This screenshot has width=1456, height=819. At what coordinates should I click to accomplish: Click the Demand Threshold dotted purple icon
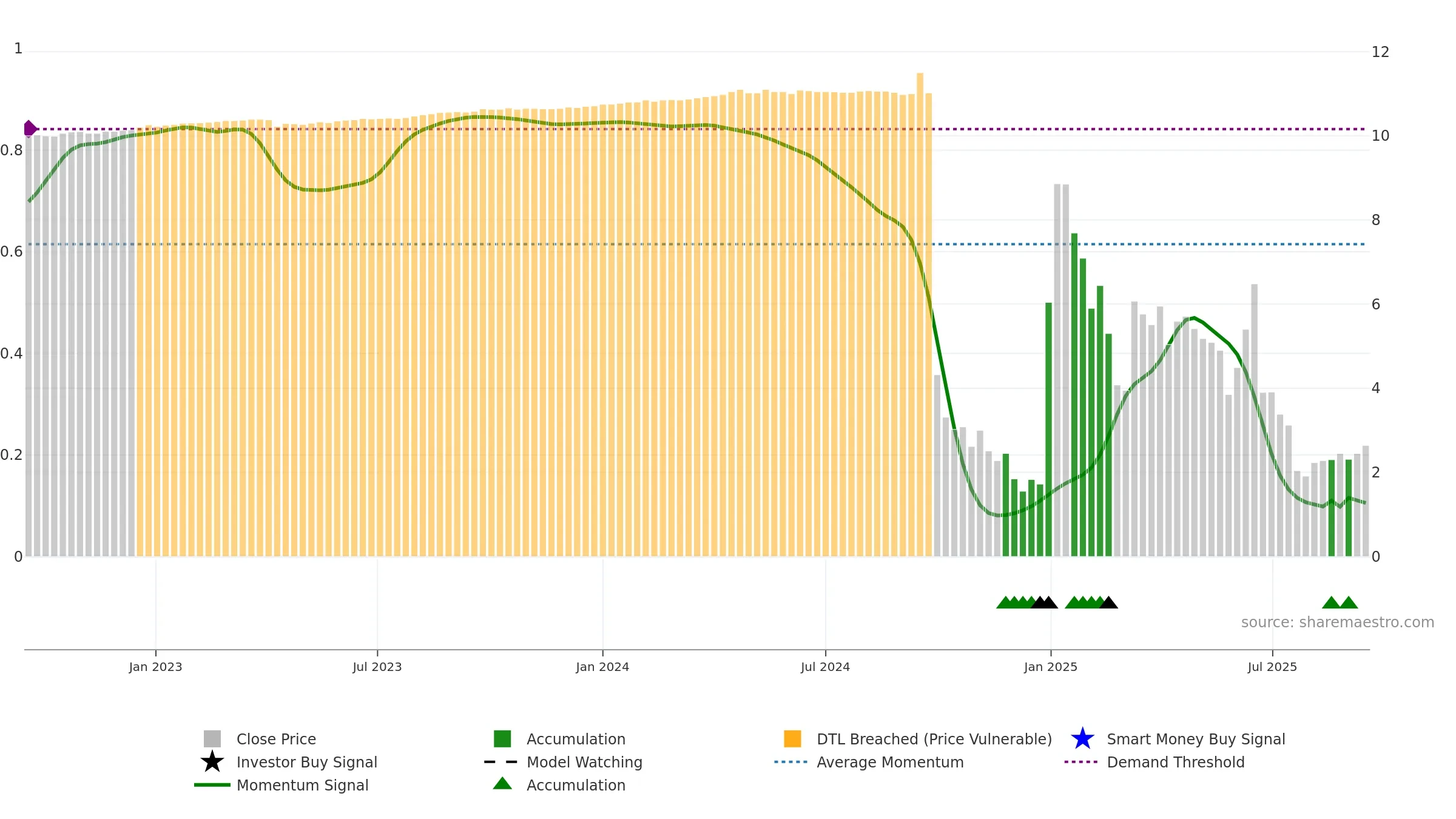[1081, 762]
